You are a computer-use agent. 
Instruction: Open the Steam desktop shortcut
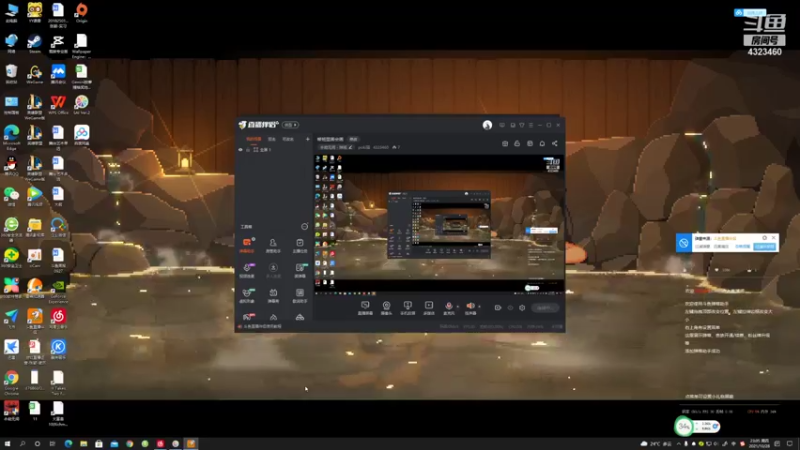35,43
